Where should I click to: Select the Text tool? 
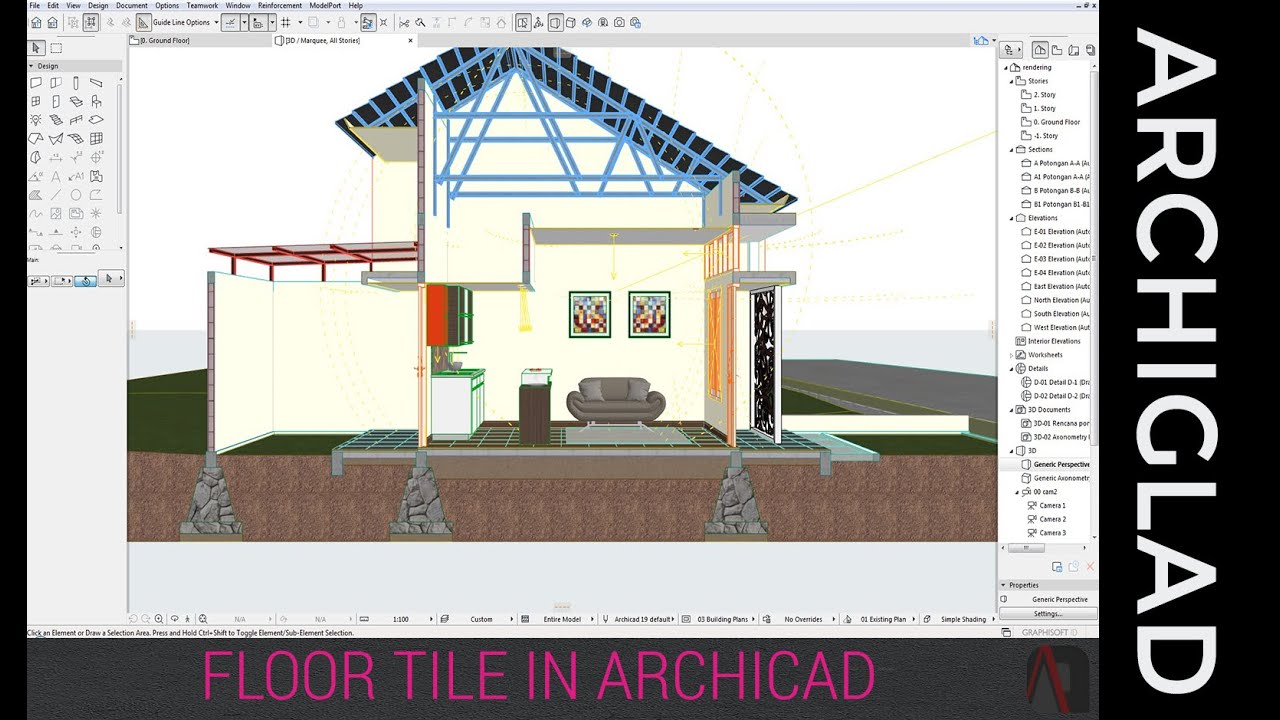(x=56, y=176)
